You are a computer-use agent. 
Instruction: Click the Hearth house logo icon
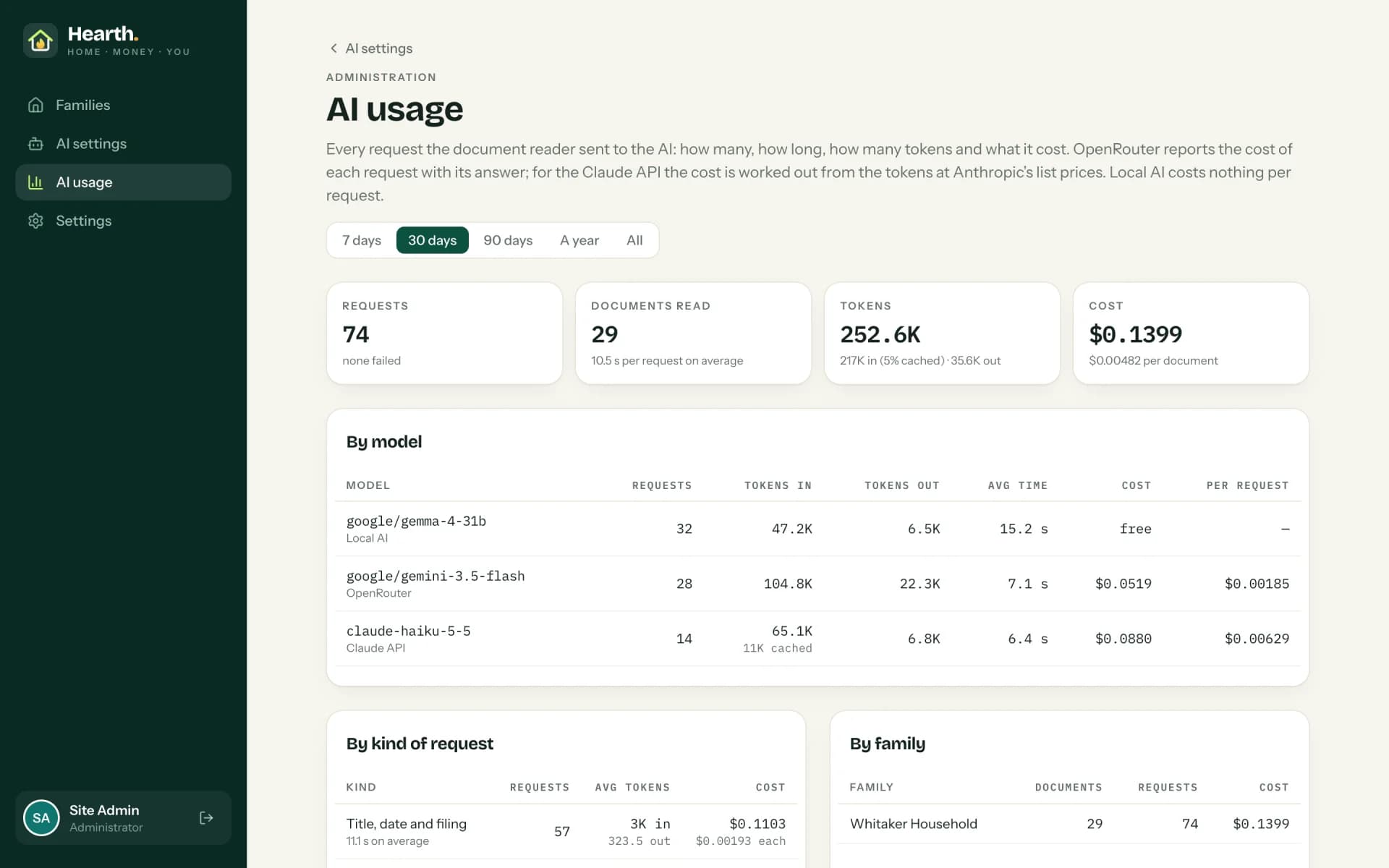tap(41, 41)
